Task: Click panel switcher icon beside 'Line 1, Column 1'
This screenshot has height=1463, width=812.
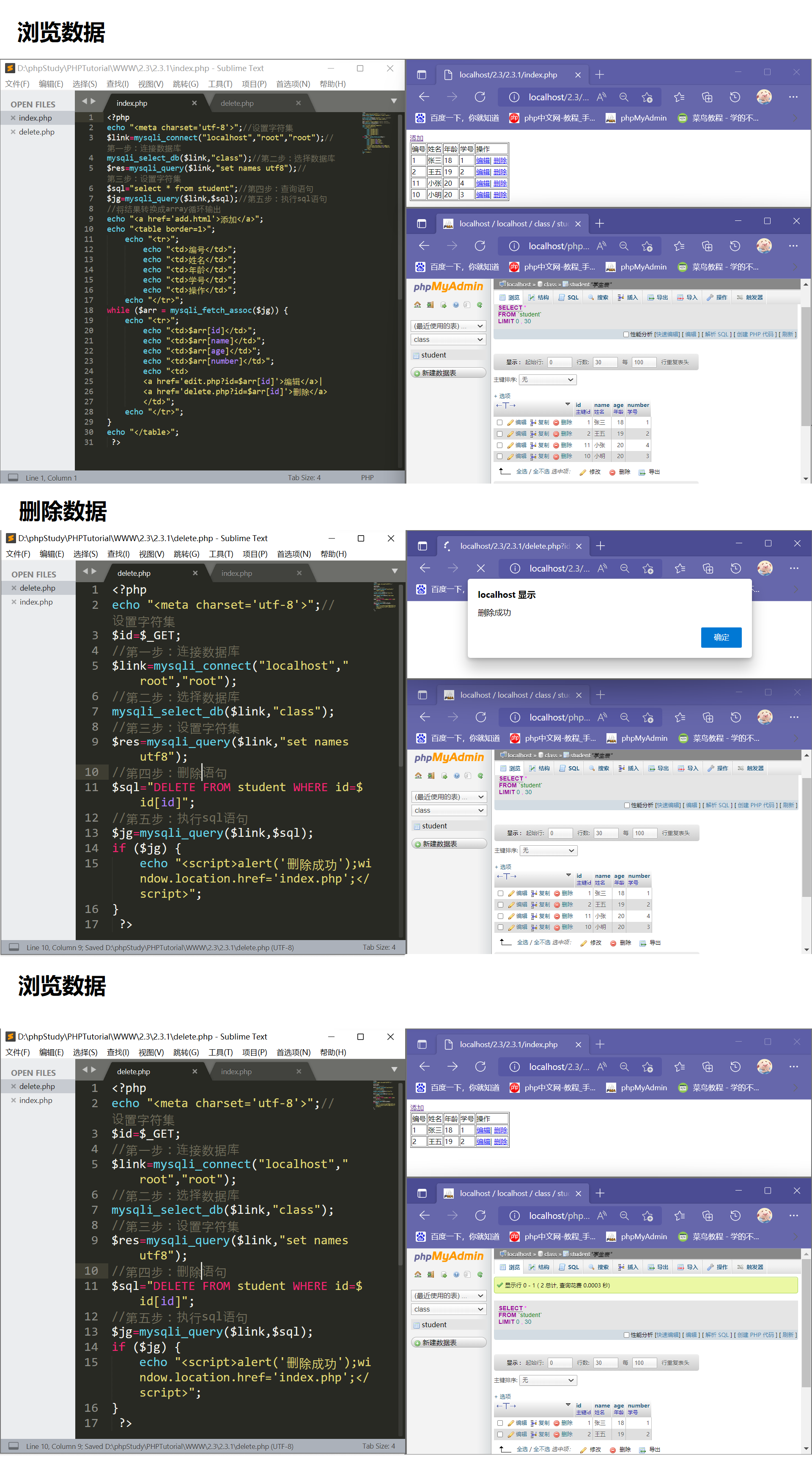Action: point(13,478)
